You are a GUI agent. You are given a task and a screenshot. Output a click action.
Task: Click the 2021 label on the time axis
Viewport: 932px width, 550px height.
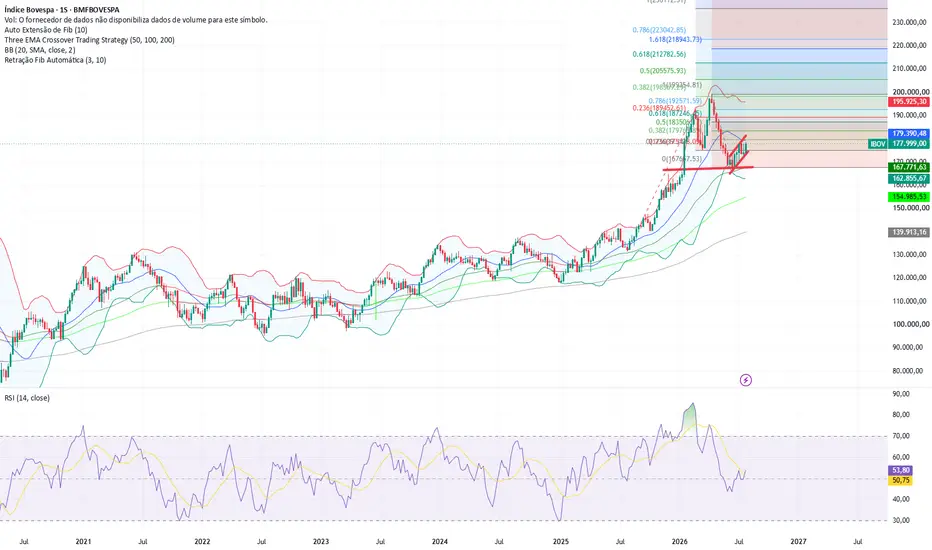(83, 542)
